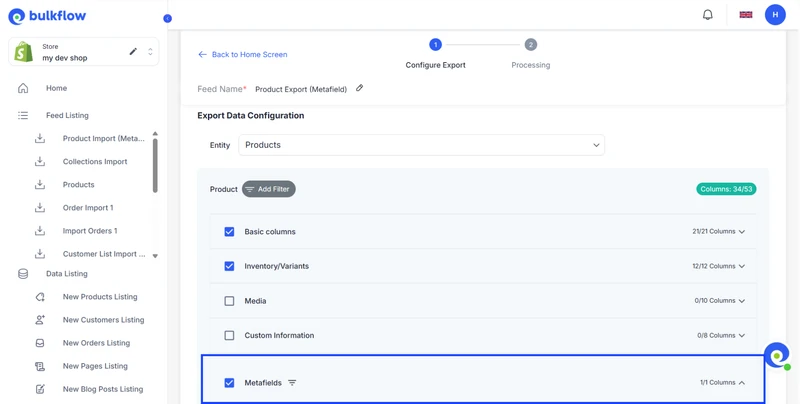Open the notifications bell
800x404 pixels.
point(708,15)
